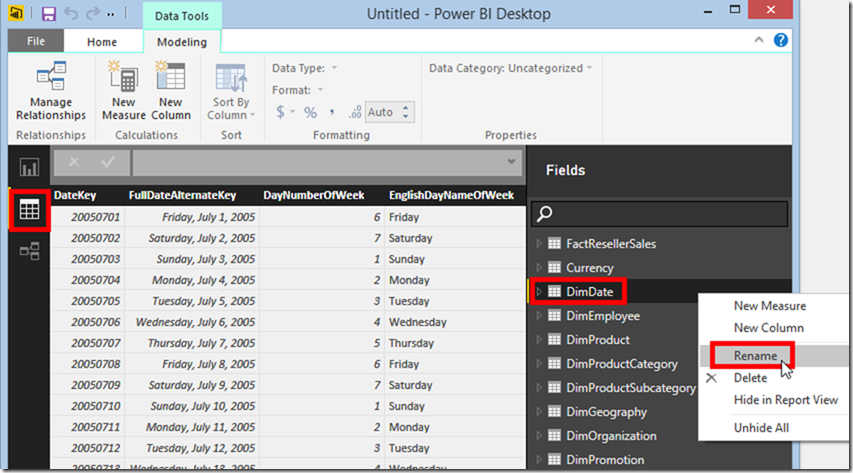
Task: Click decimal places icon beside Auto box
Action: (x=355, y=112)
